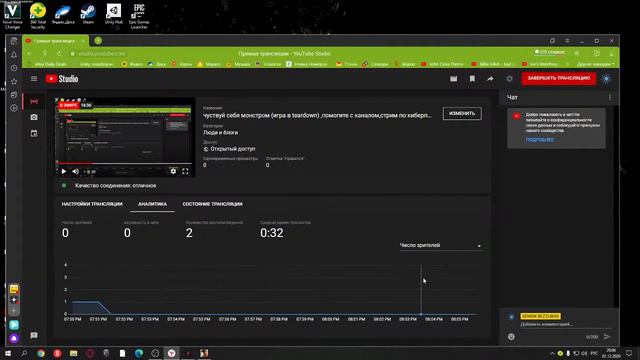Open the clapperboard highlight clip icon

[x=453, y=79]
